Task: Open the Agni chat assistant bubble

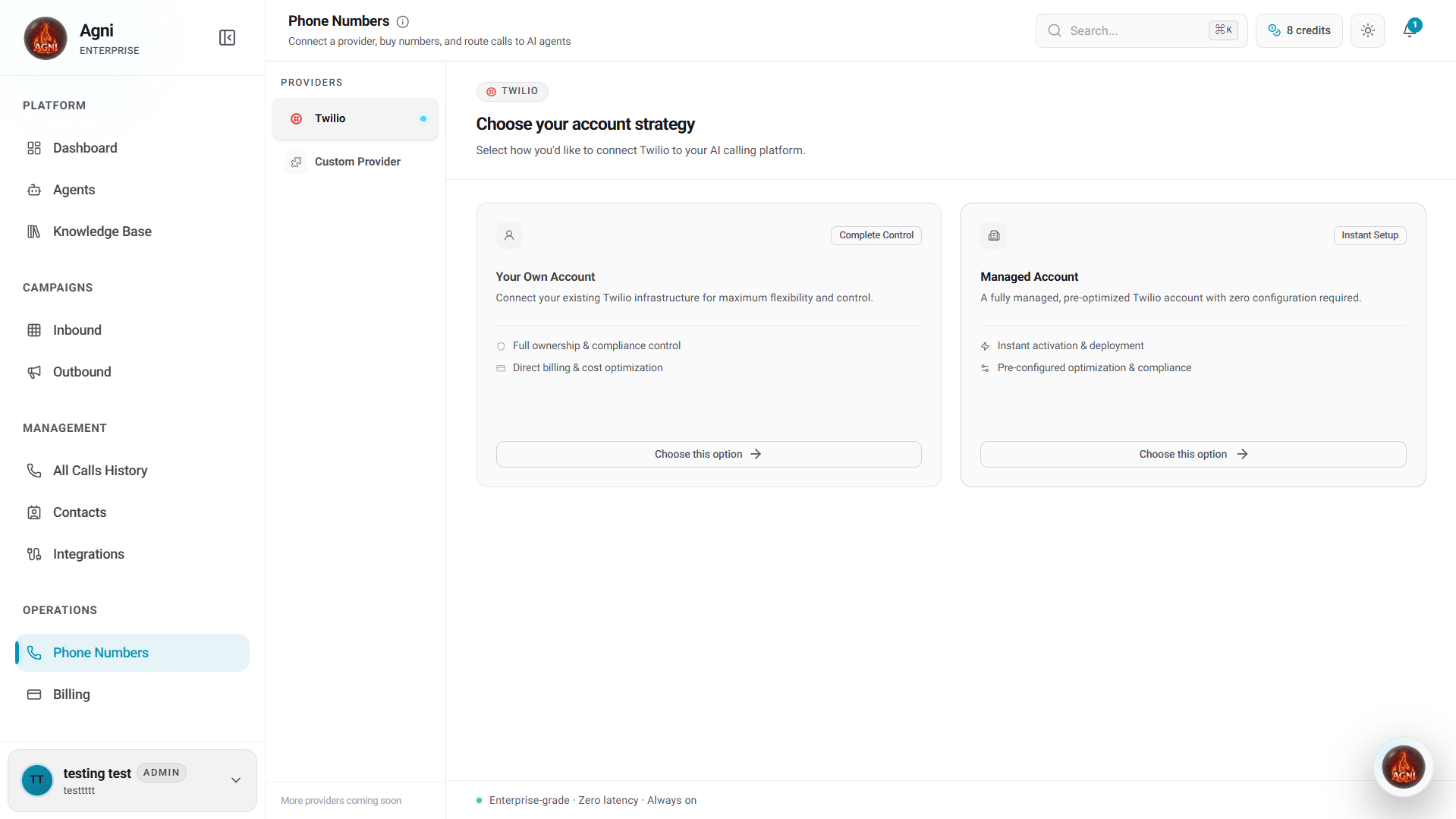Action: pos(1403,767)
